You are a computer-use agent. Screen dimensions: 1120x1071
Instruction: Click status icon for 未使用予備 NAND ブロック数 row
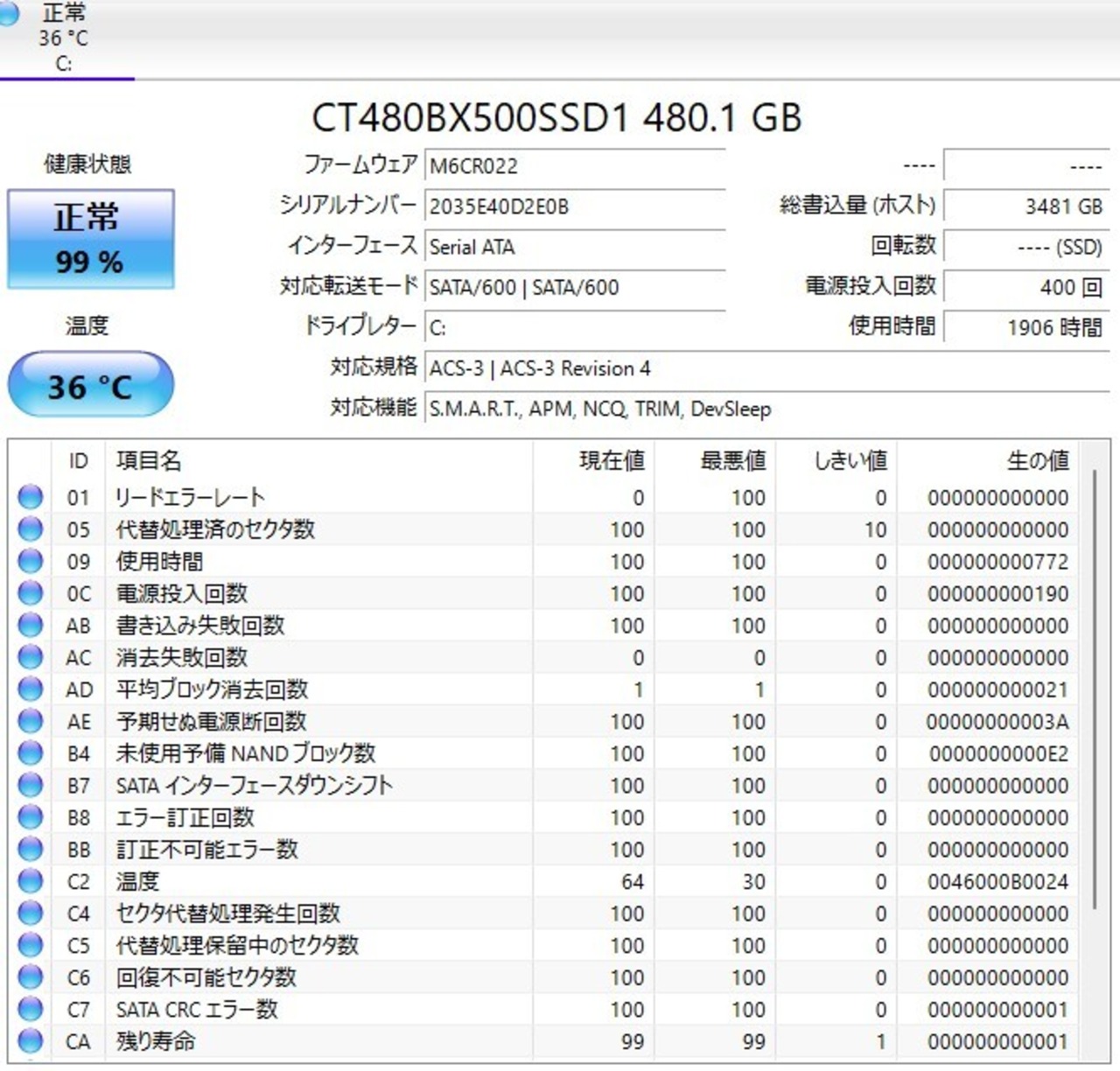(31, 752)
